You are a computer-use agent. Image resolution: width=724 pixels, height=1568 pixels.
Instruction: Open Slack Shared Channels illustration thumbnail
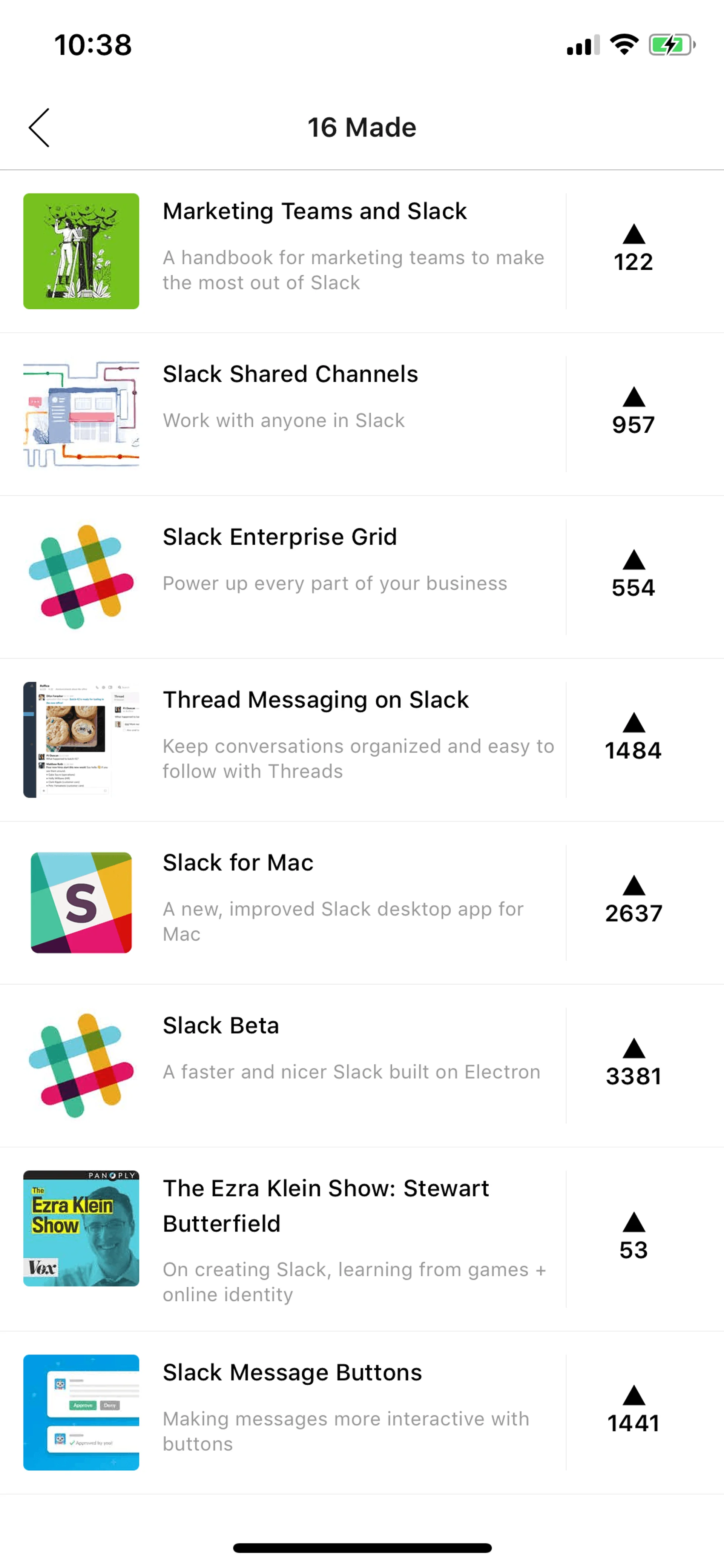pos(81,414)
